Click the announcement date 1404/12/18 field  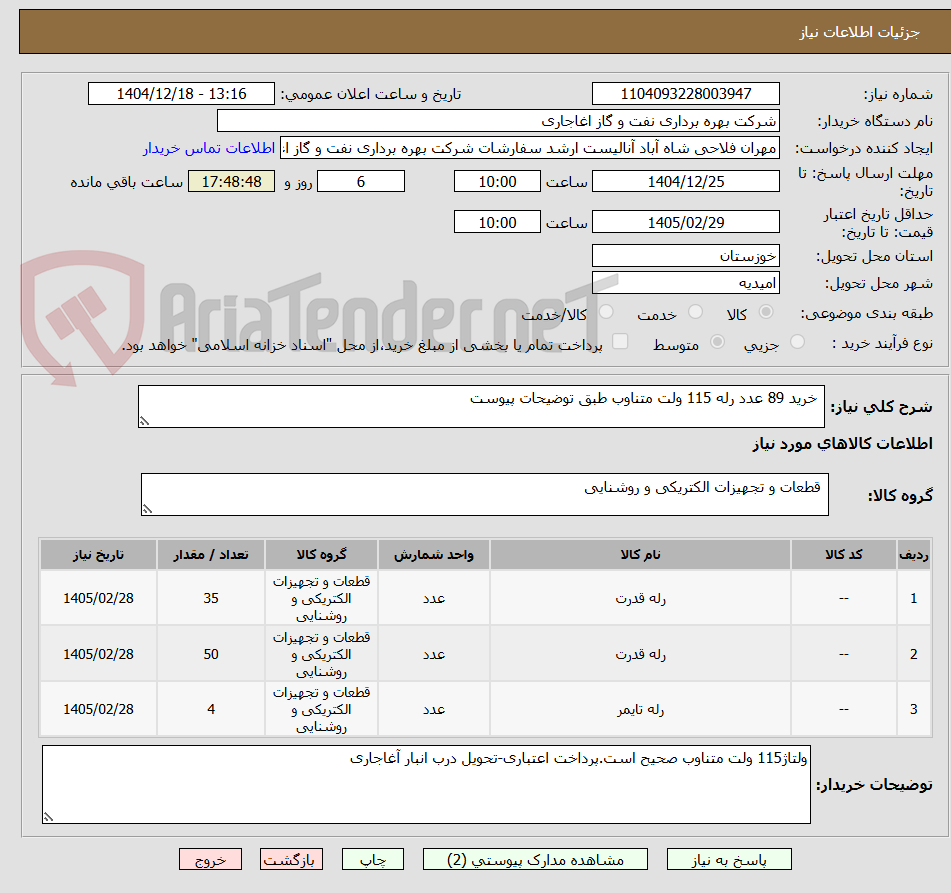pyautogui.click(x=181, y=94)
